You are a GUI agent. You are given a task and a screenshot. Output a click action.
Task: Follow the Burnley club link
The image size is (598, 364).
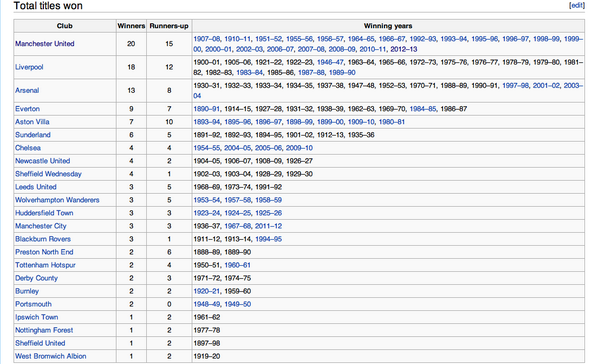coord(27,291)
